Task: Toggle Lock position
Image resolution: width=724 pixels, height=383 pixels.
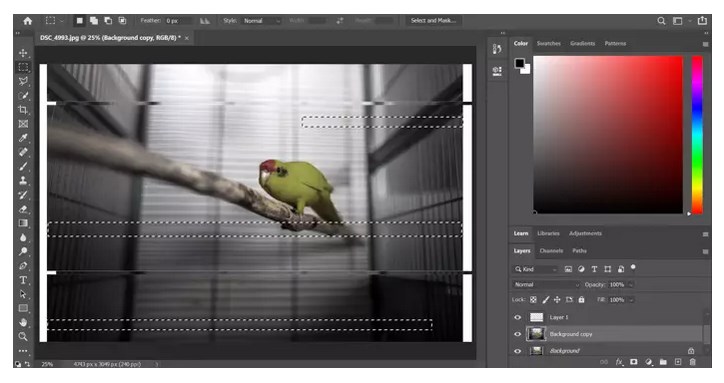Action: (557, 300)
